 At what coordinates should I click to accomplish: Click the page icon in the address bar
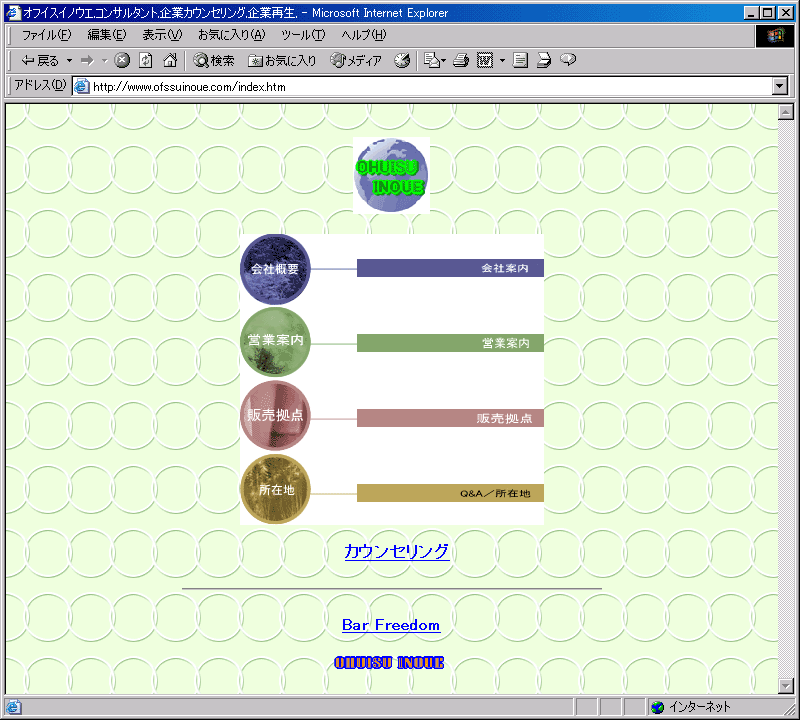pyautogui.click(x=82, y=87)
